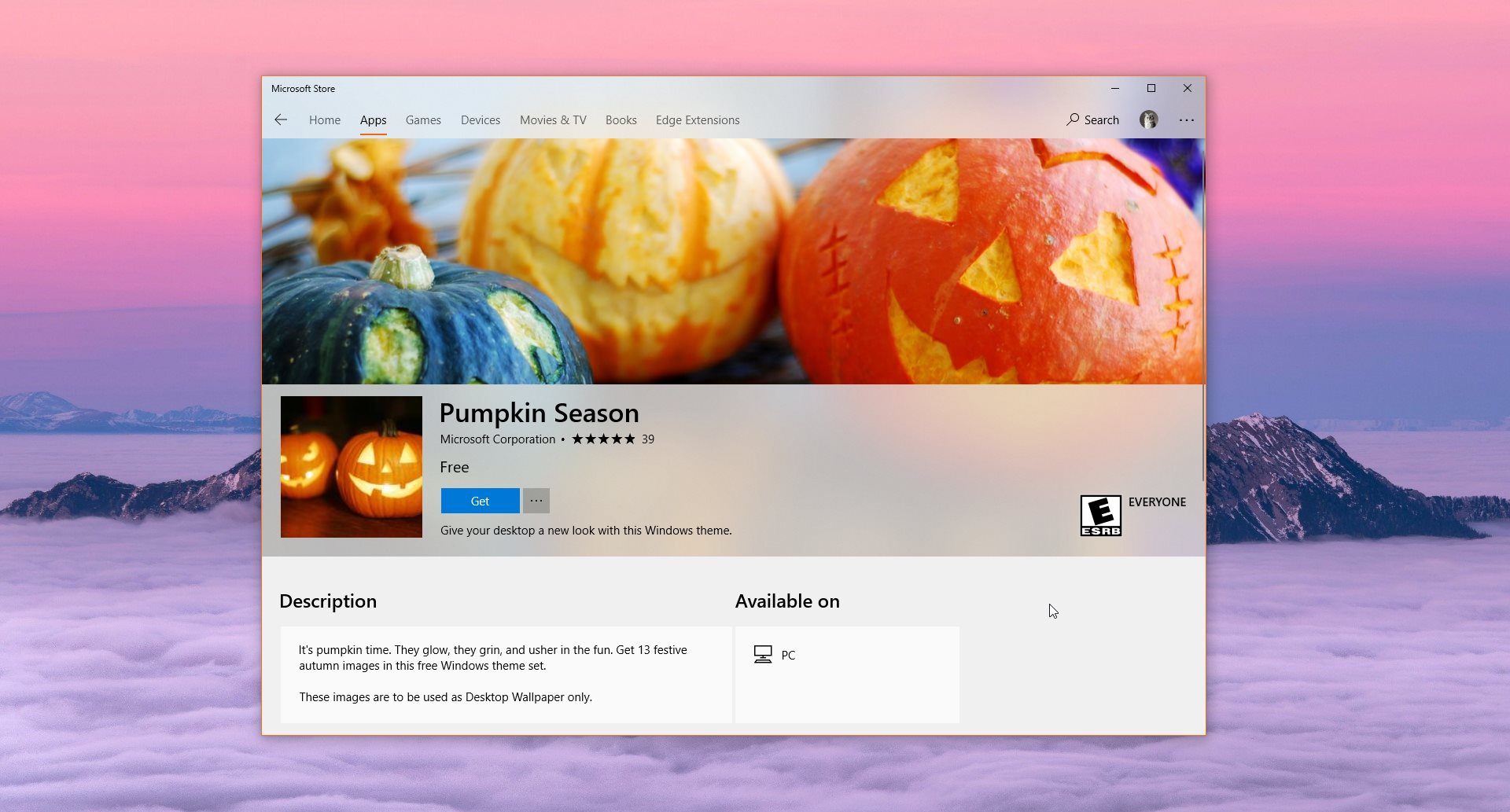This screenshot has width=1510, height=812.
Task: Click the Microsoft Corporation publisher name
Action: [498, 439]
